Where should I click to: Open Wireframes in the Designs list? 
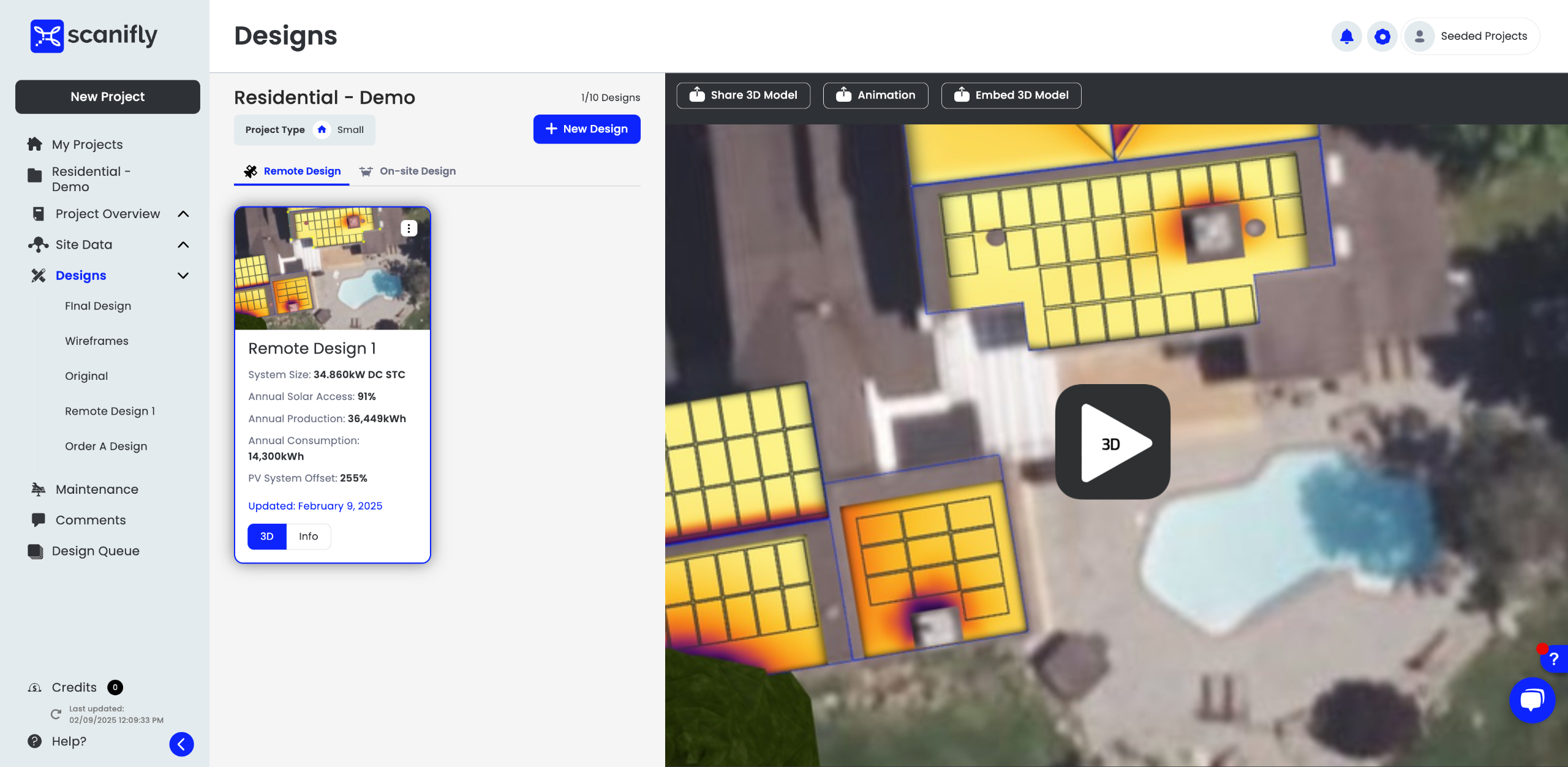(97, 341)
